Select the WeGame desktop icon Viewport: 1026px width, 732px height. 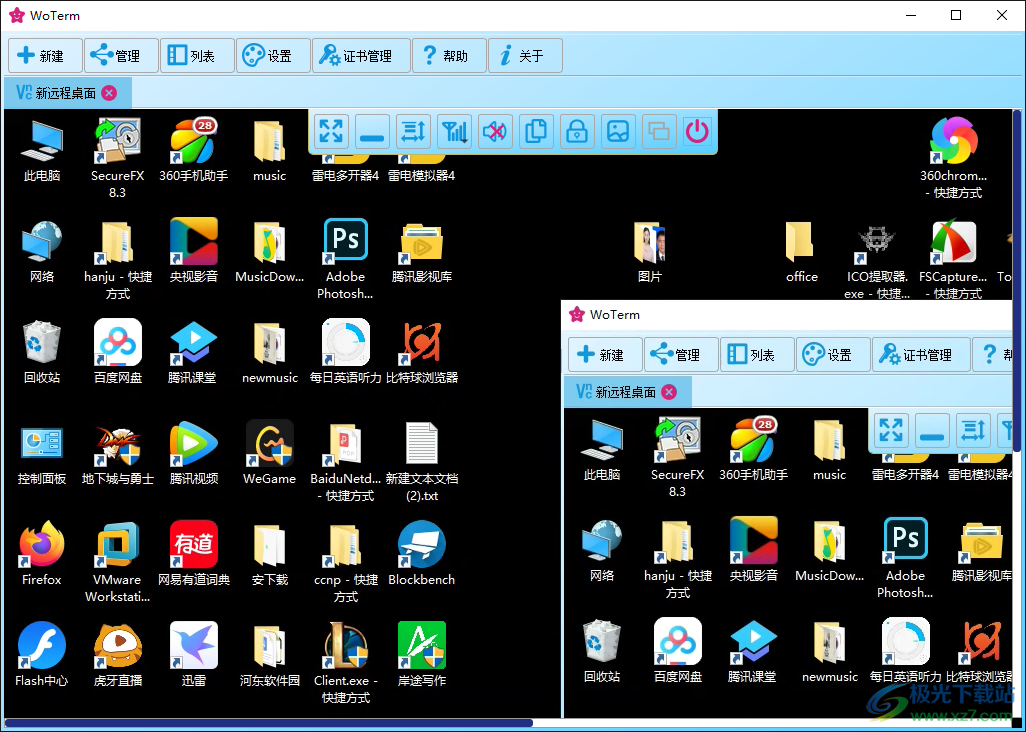coord(270,455)
